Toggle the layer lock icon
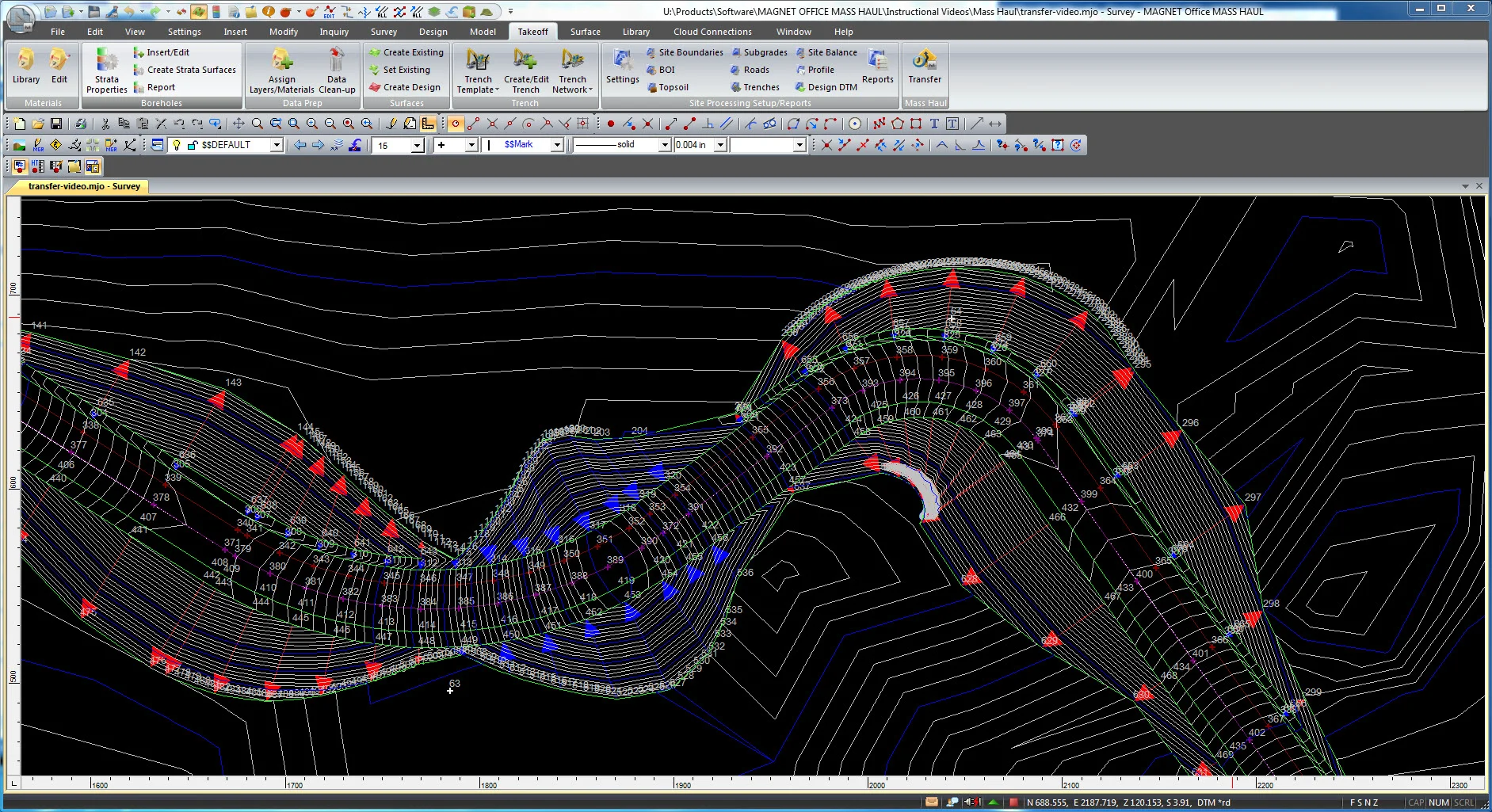 coord(192,145)
